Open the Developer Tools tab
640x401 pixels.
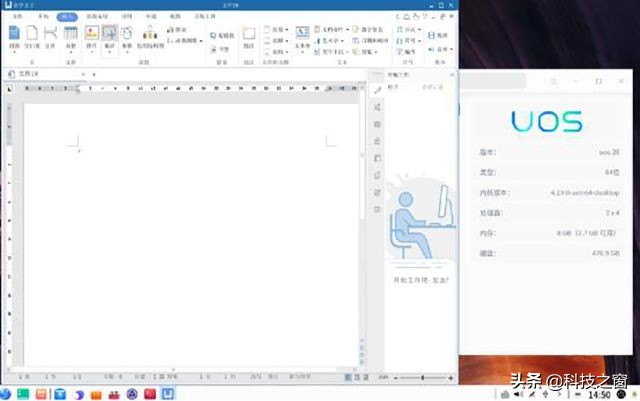pyautogui.click(x=205, y=16)
